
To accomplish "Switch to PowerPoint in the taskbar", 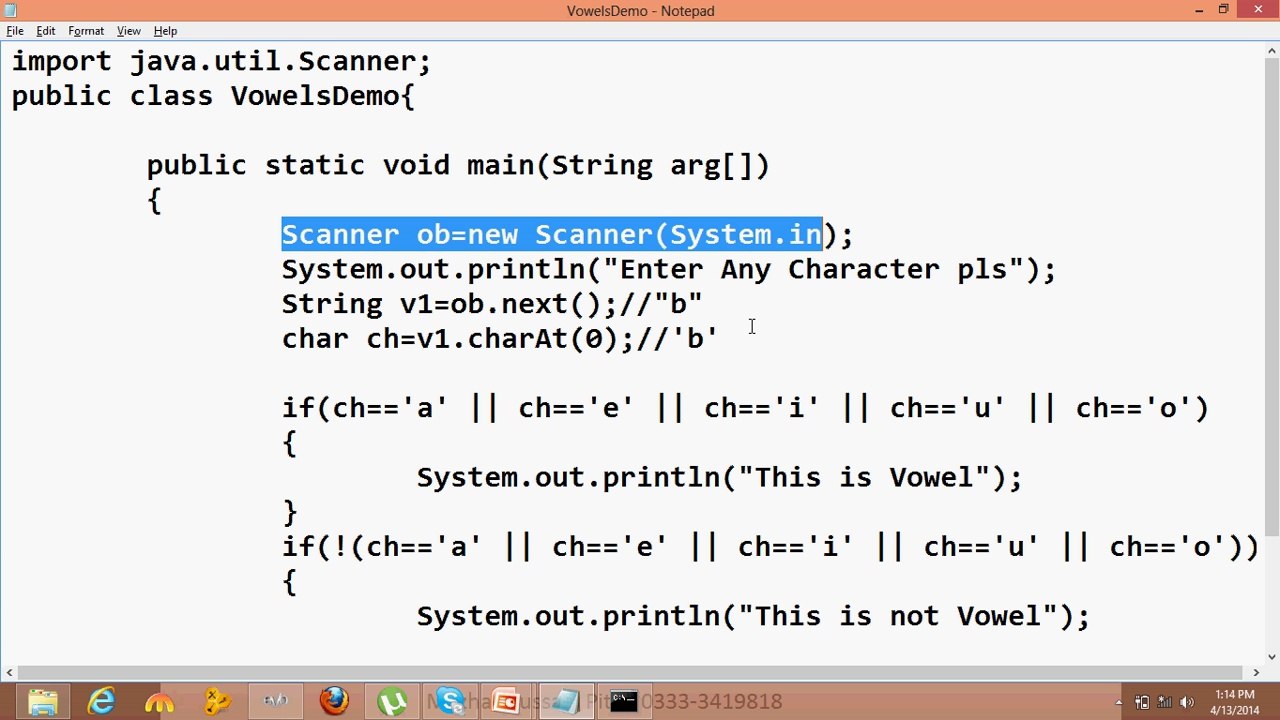I will point(508,702).
